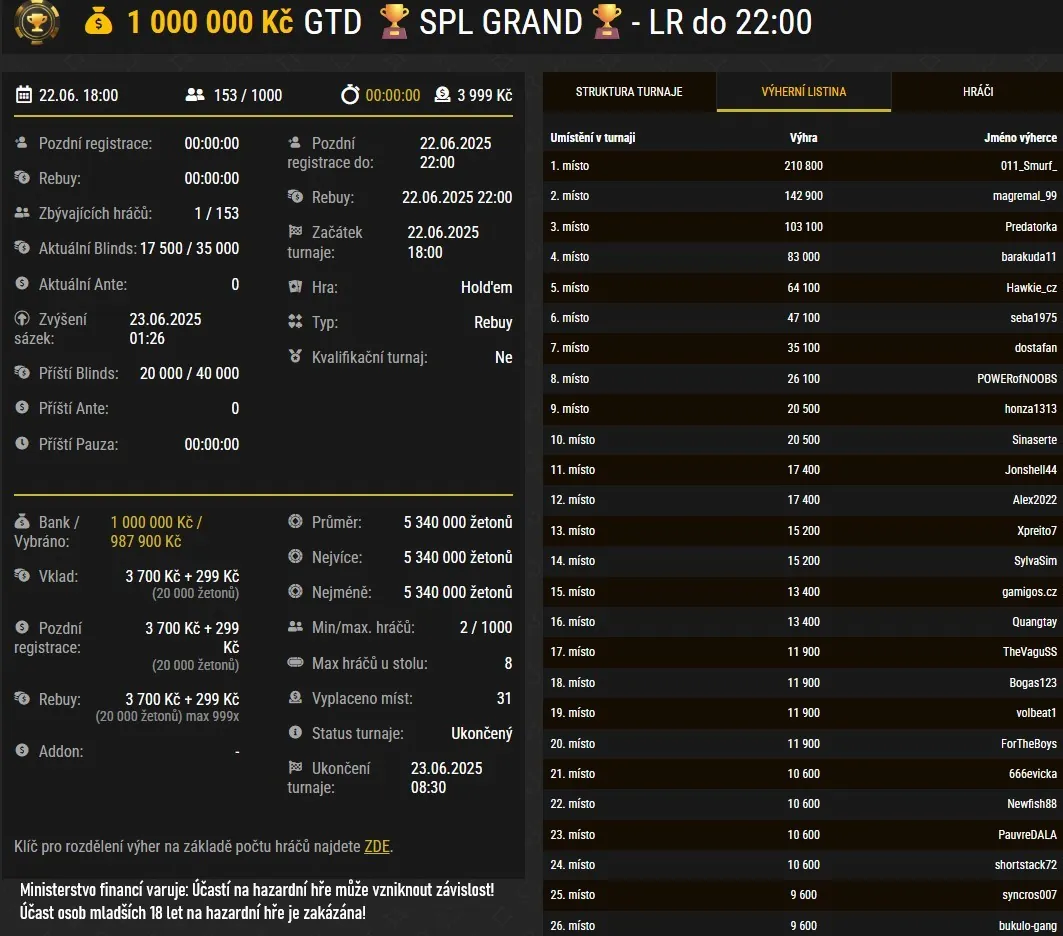Click the cards icon next to Hra
Screen dimensions: 1063x936
[x=295, y=287]
